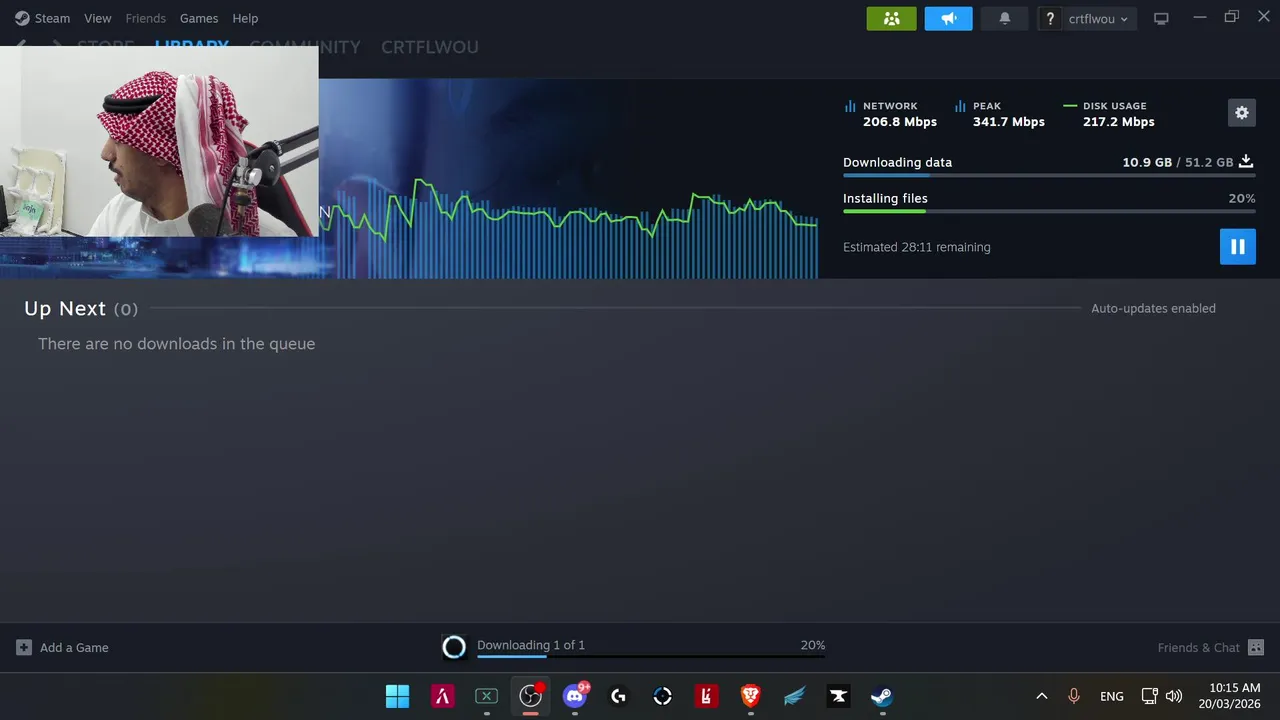
Task: Click the bottom Downloading 1 of 1 progress bar
Action: point(651,657)
